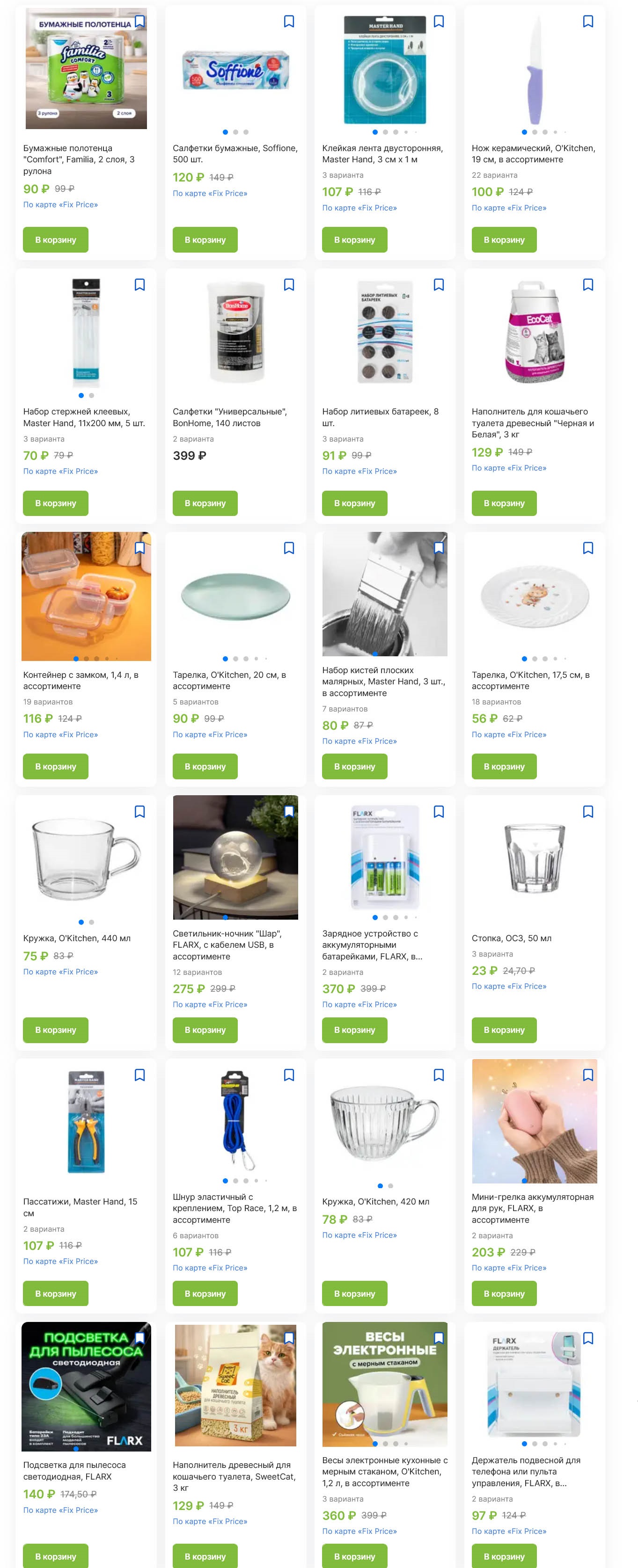
Task: Bookmark the OC3 50 ml shot glass
Action: tap(588, 812)
